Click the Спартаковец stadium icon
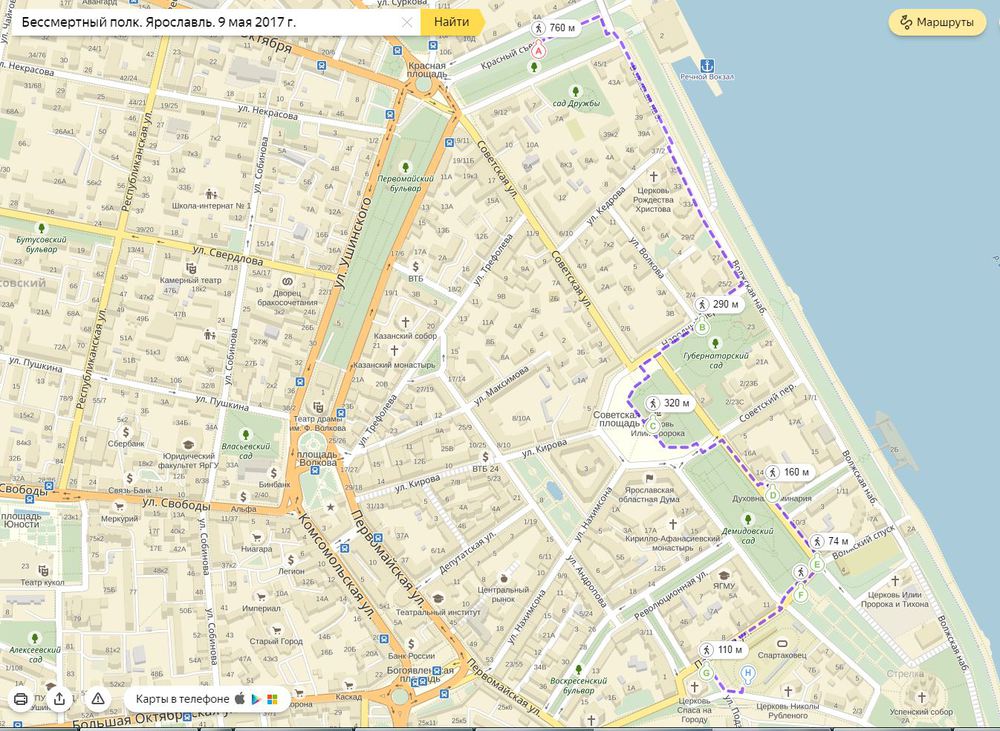1000x731 pixels. coord(782,643)
